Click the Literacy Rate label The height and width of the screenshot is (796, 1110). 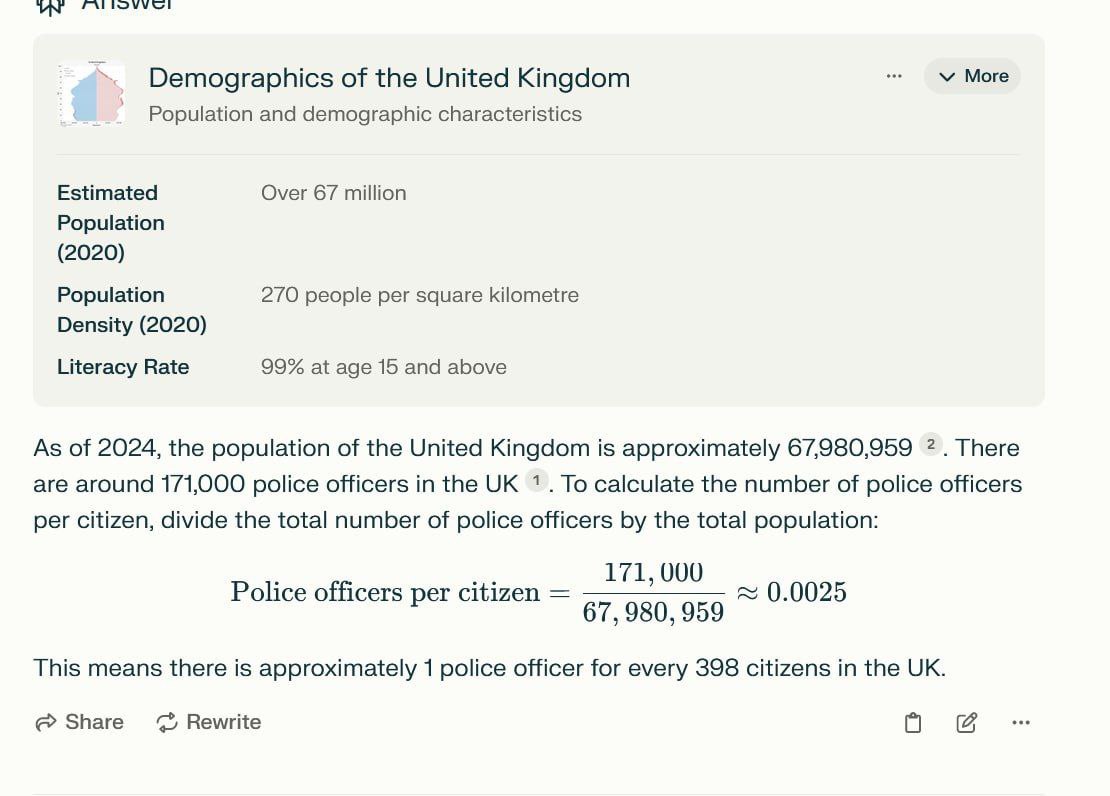(123, 367)
